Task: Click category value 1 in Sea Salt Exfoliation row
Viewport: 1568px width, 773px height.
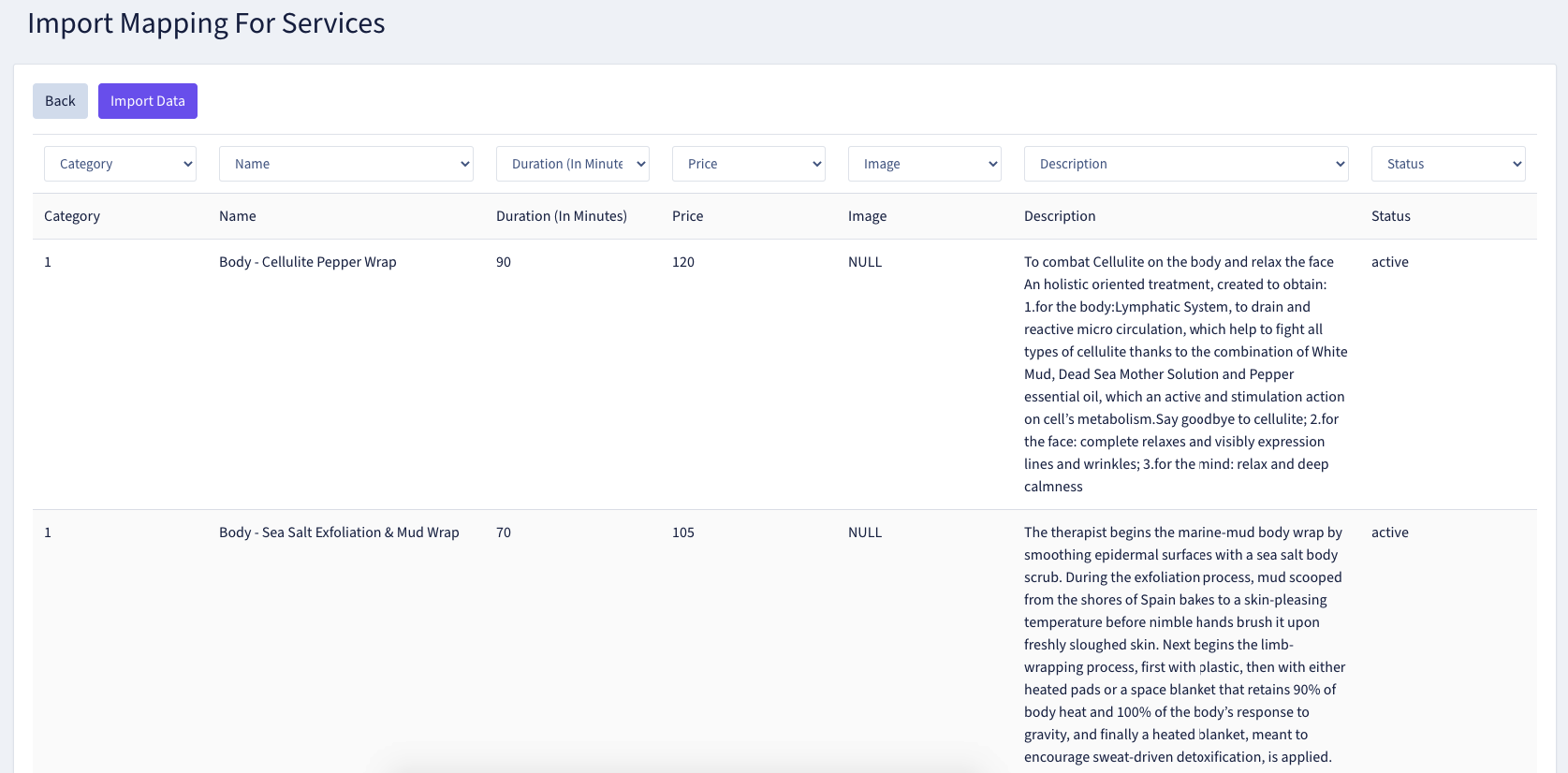Action: [x=48, y=532]
